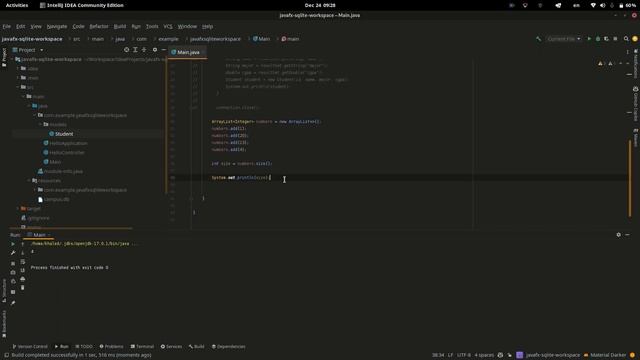Screen dimensions: 640x360
Task: Open the Terminal tool window
Action: click(142, 347)
